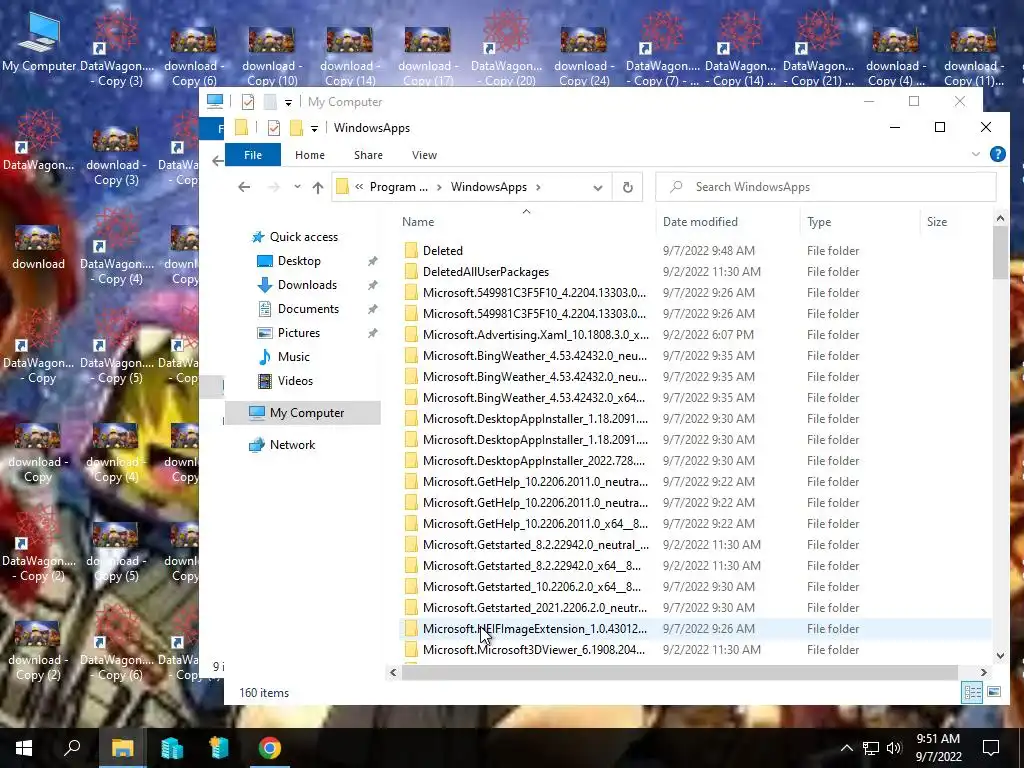Sort by Name column header
Viewport: 1024px width, 768px height.
click(x=526, y=222)
